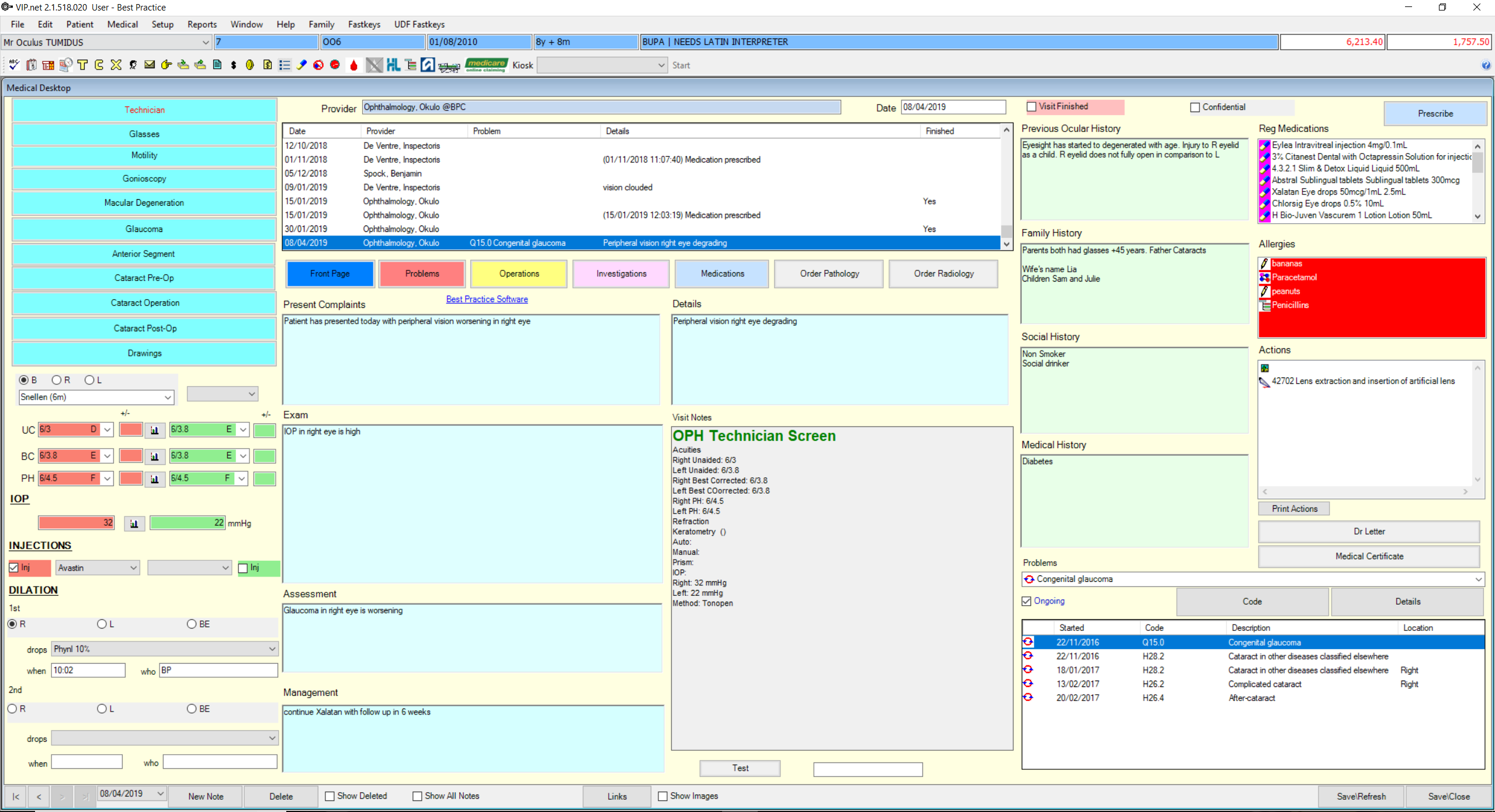The width and height of the screenshot is (1495, 812).
Task: Expand the Avastin injection dropdown
Action: 133,568
